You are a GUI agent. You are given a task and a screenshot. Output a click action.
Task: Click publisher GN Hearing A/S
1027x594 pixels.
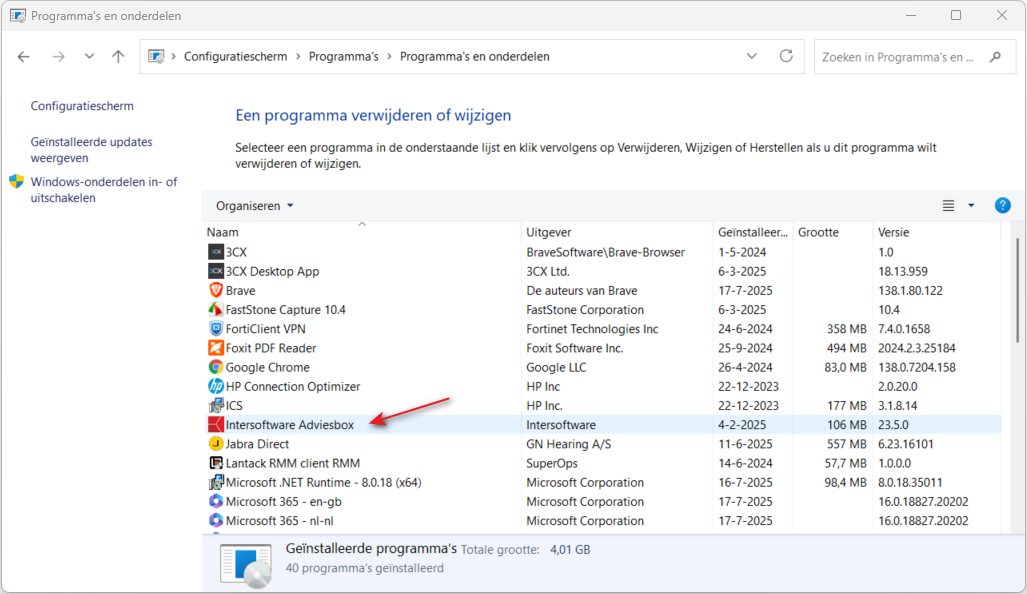tap(569, 444)
